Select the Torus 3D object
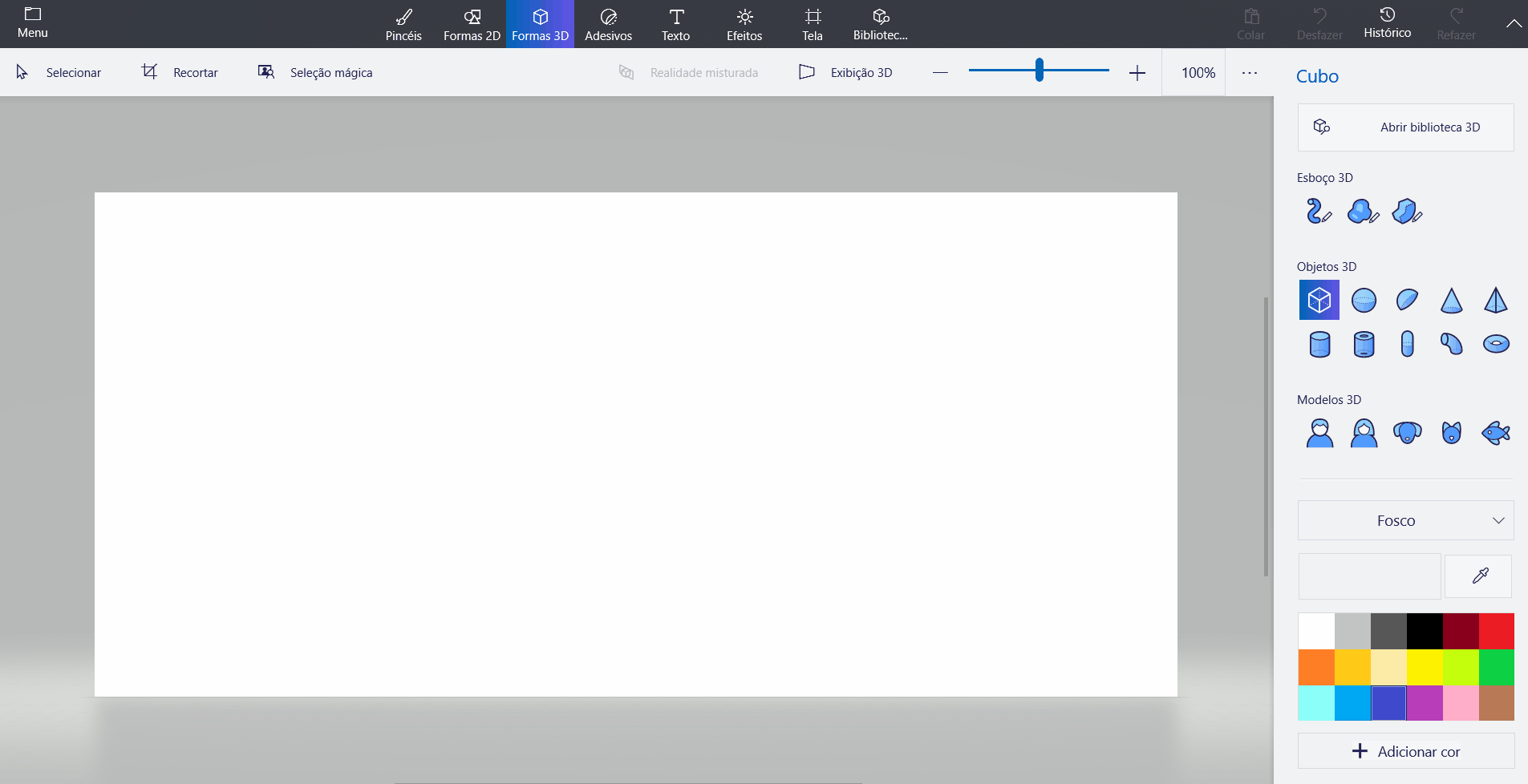The height and width of the screenshot is (784, 1528). pyautogui.click(x=1496, y=344)
